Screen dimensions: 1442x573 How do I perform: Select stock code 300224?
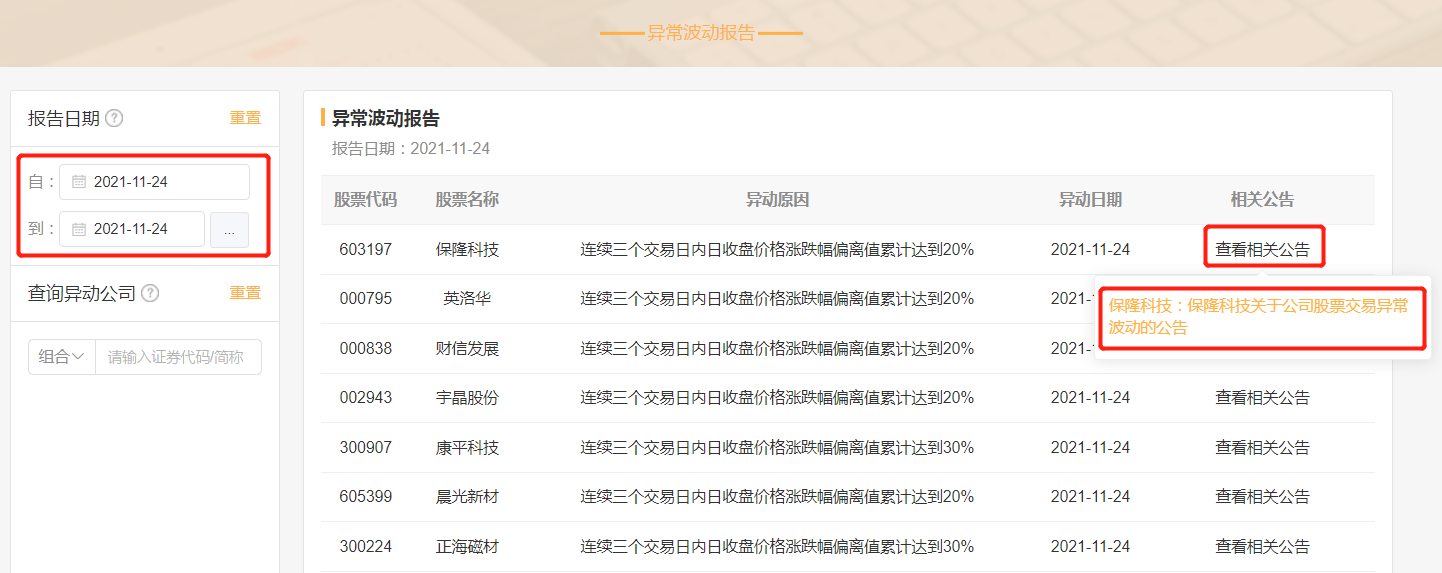click(x=365, y=547)
